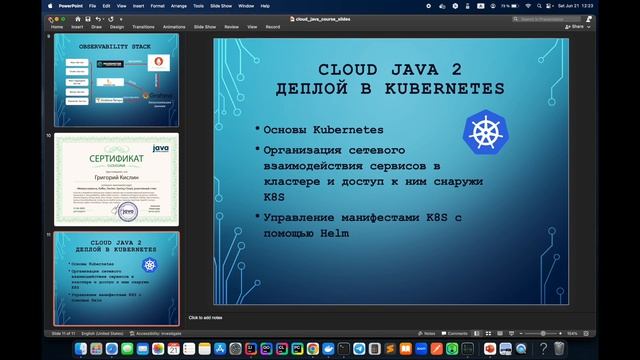Open Messages from the Dock
The width and height of the screenshot is (640, 360).
pos(127,349)
